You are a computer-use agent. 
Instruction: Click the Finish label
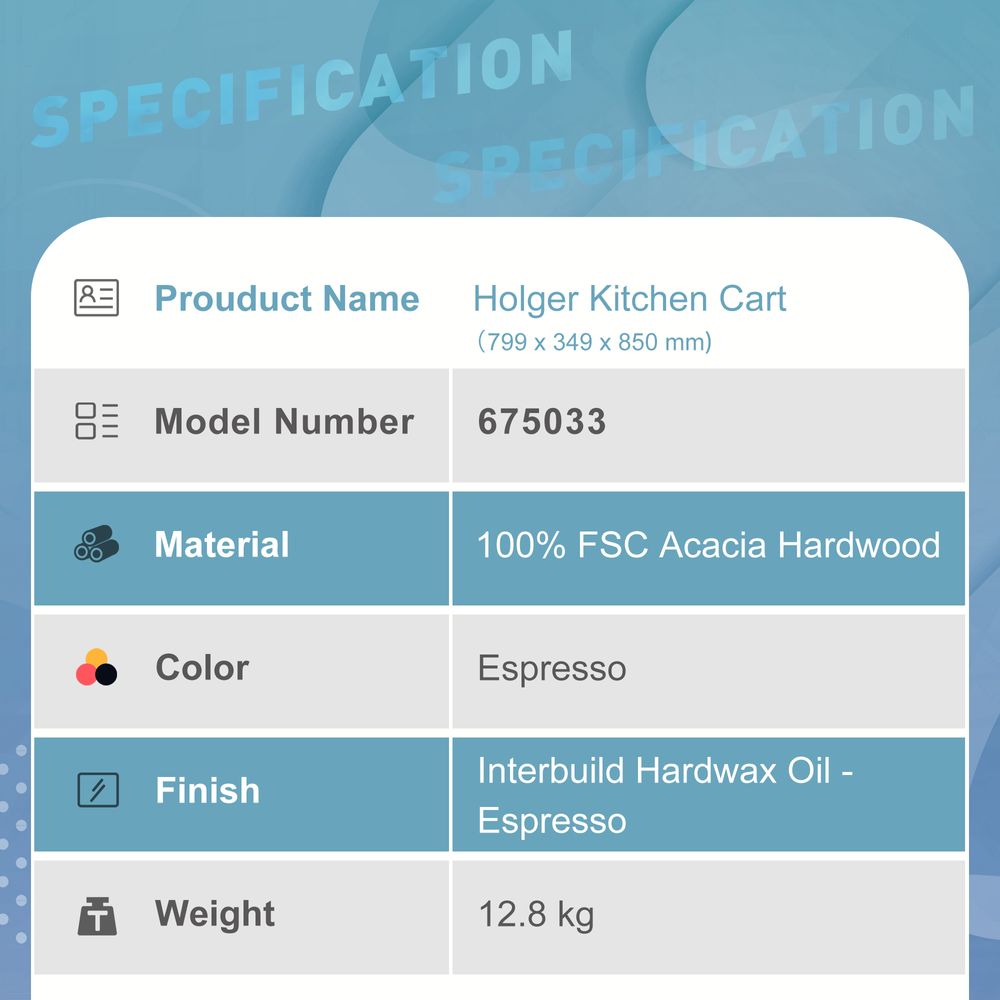(x=207, y=791)
